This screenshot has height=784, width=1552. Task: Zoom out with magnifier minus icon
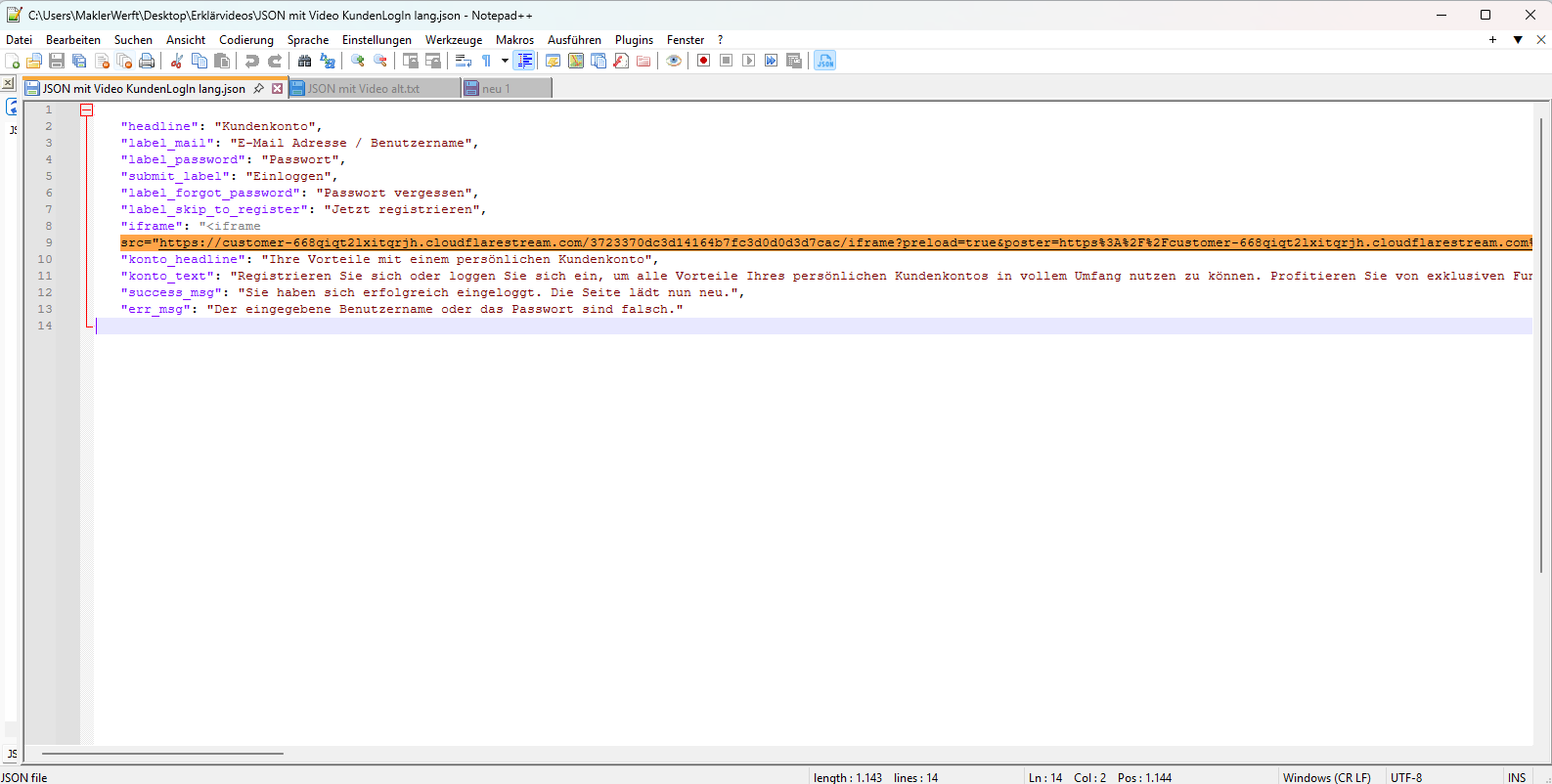(380, 61)
